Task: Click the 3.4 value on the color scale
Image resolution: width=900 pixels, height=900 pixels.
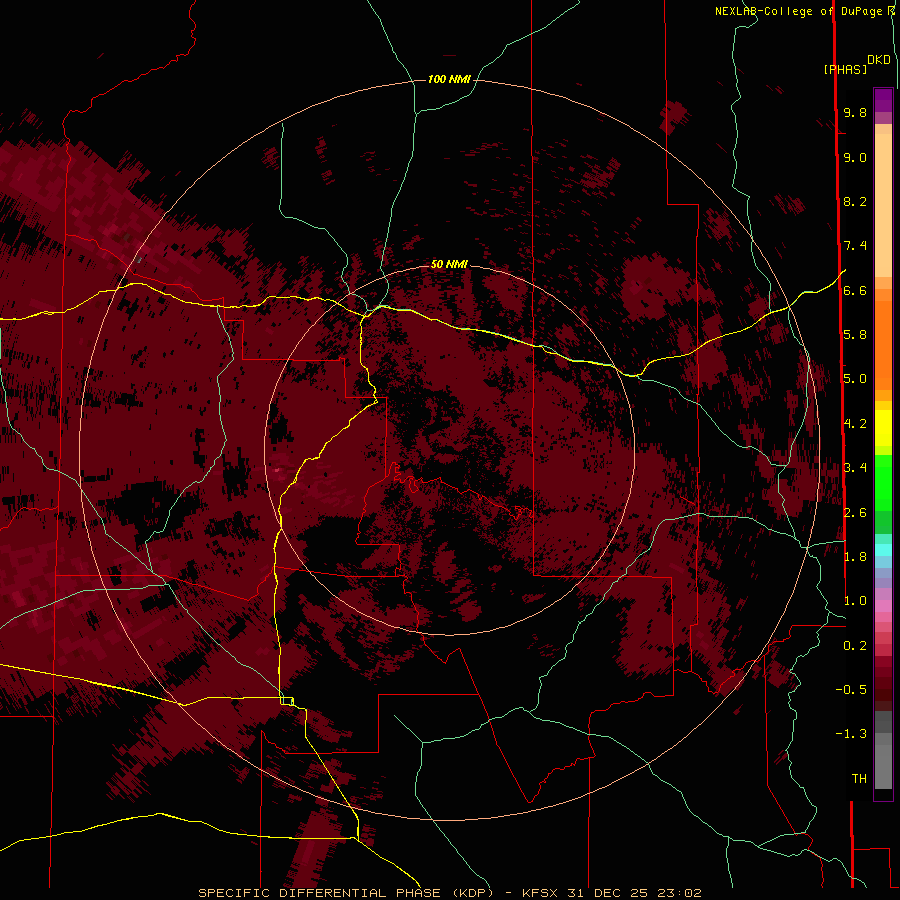Action: pyautogui.click(x=855, y=468)
